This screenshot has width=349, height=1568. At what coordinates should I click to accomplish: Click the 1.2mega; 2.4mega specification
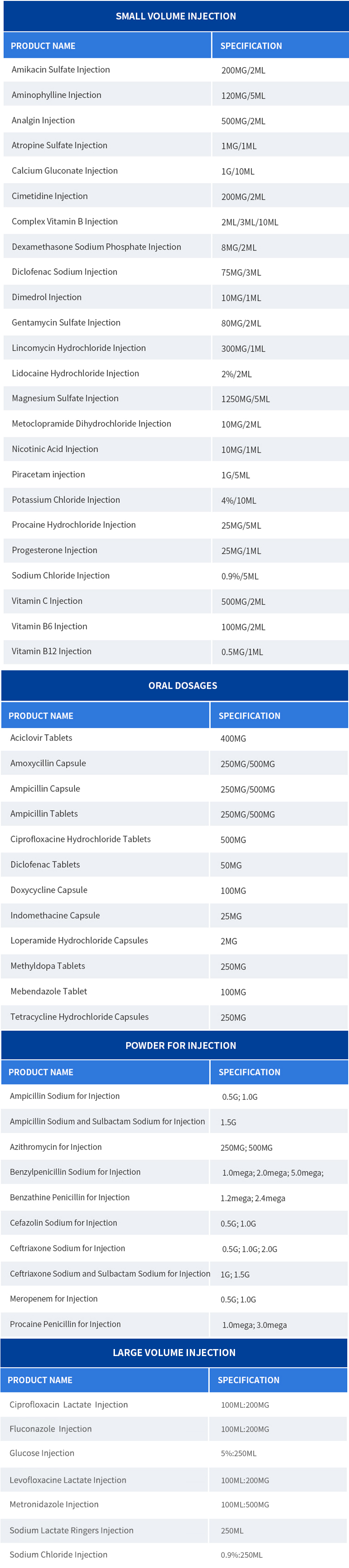coord(252,1198)
